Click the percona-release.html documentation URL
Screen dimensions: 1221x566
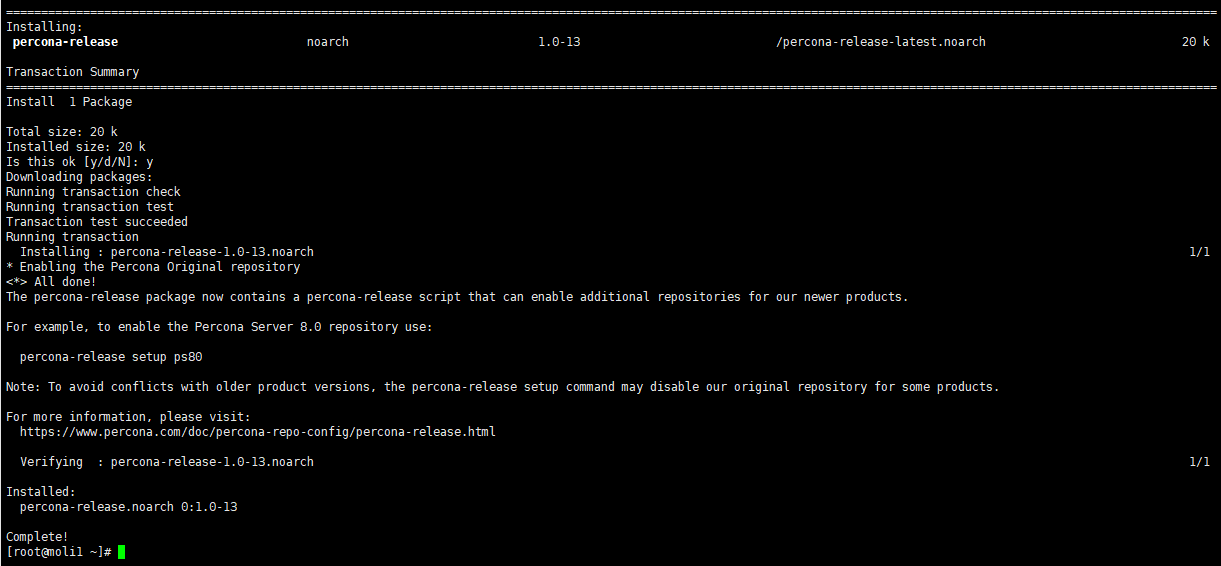pos(258,432)
